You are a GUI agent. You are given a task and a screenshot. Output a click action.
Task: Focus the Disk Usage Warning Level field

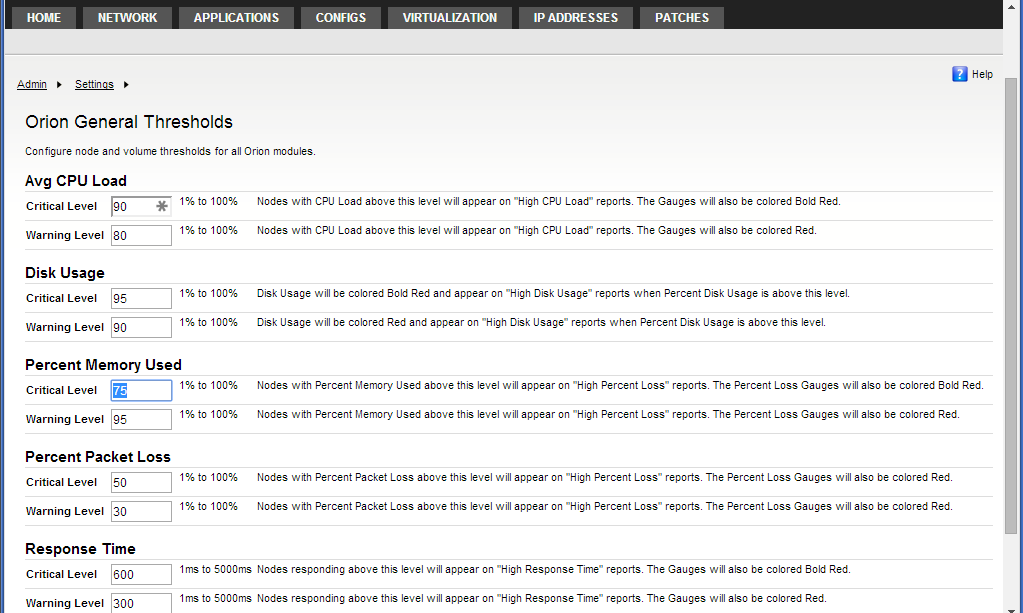[141, 327]
